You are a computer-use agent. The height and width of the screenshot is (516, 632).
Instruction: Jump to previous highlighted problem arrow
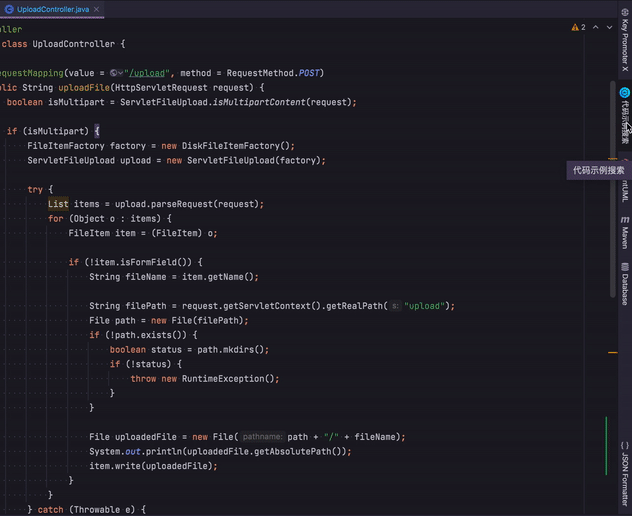coord(595,27)
